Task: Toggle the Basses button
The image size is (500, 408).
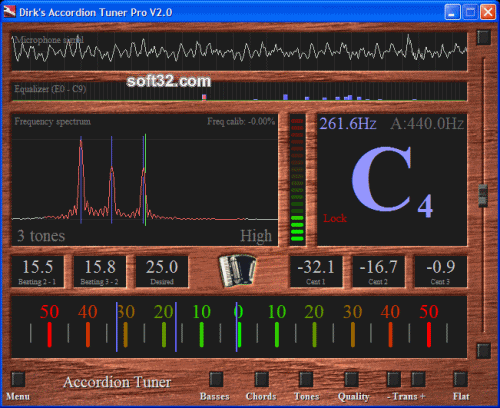Action: (216, 379)
